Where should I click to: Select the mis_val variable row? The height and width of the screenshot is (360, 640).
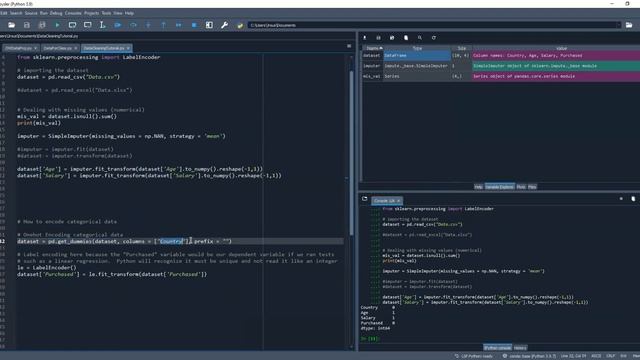[501, 76]
